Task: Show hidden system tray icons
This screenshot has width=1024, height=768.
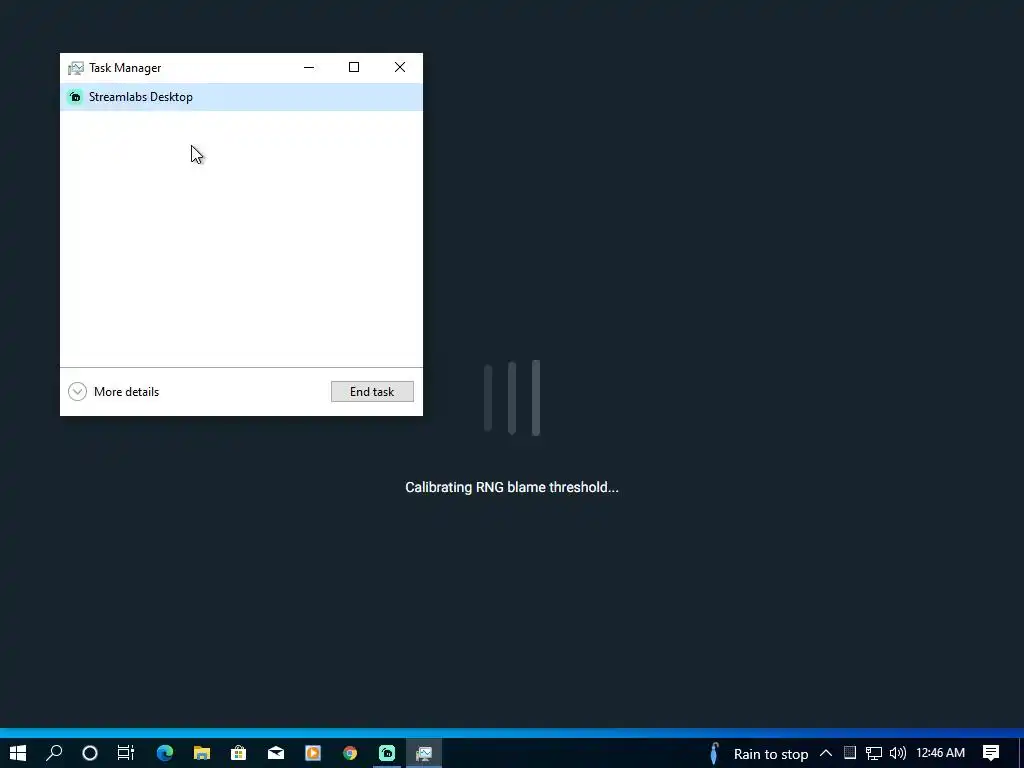Action: pyautogui.click(x=826, y=753)
